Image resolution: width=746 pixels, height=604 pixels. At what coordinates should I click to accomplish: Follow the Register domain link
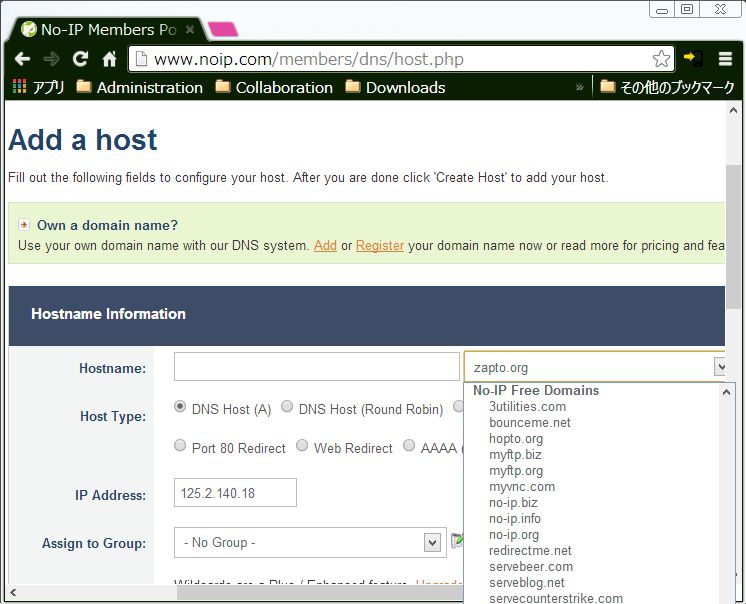tap(380, 246)
